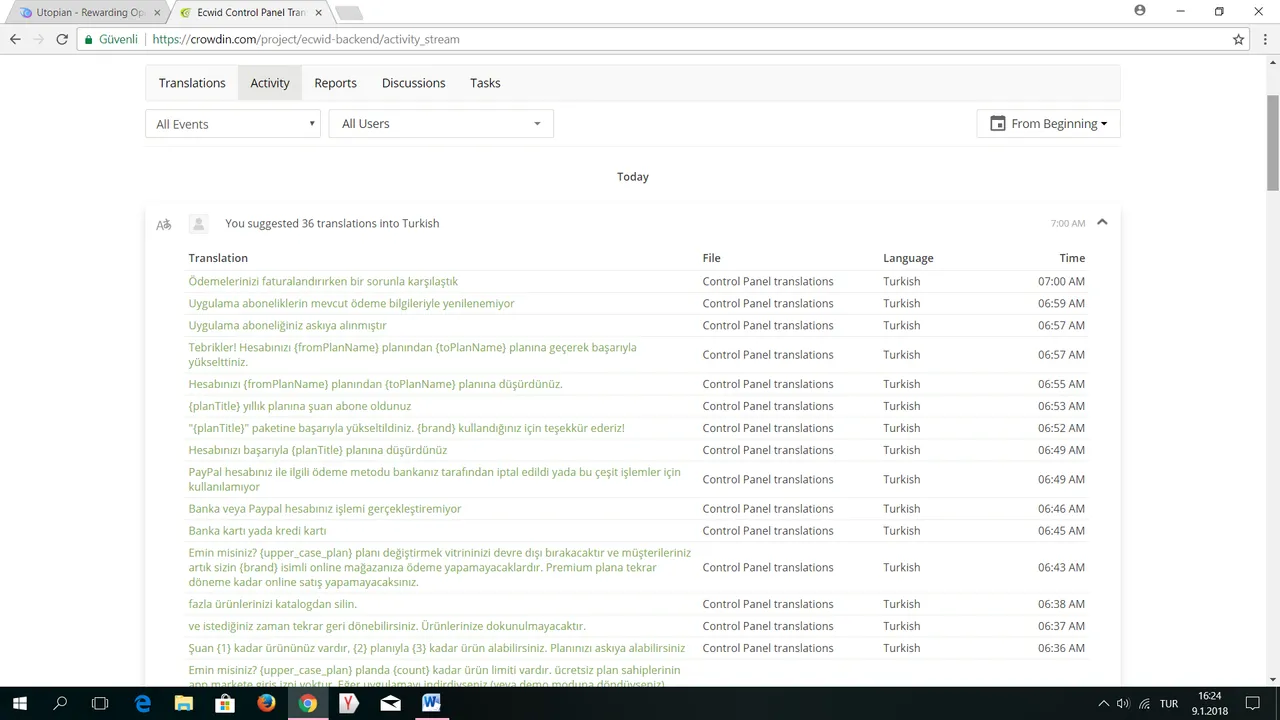1280x720 pixels.
Task: Open Word from taskbar
Action: [431, 704]
